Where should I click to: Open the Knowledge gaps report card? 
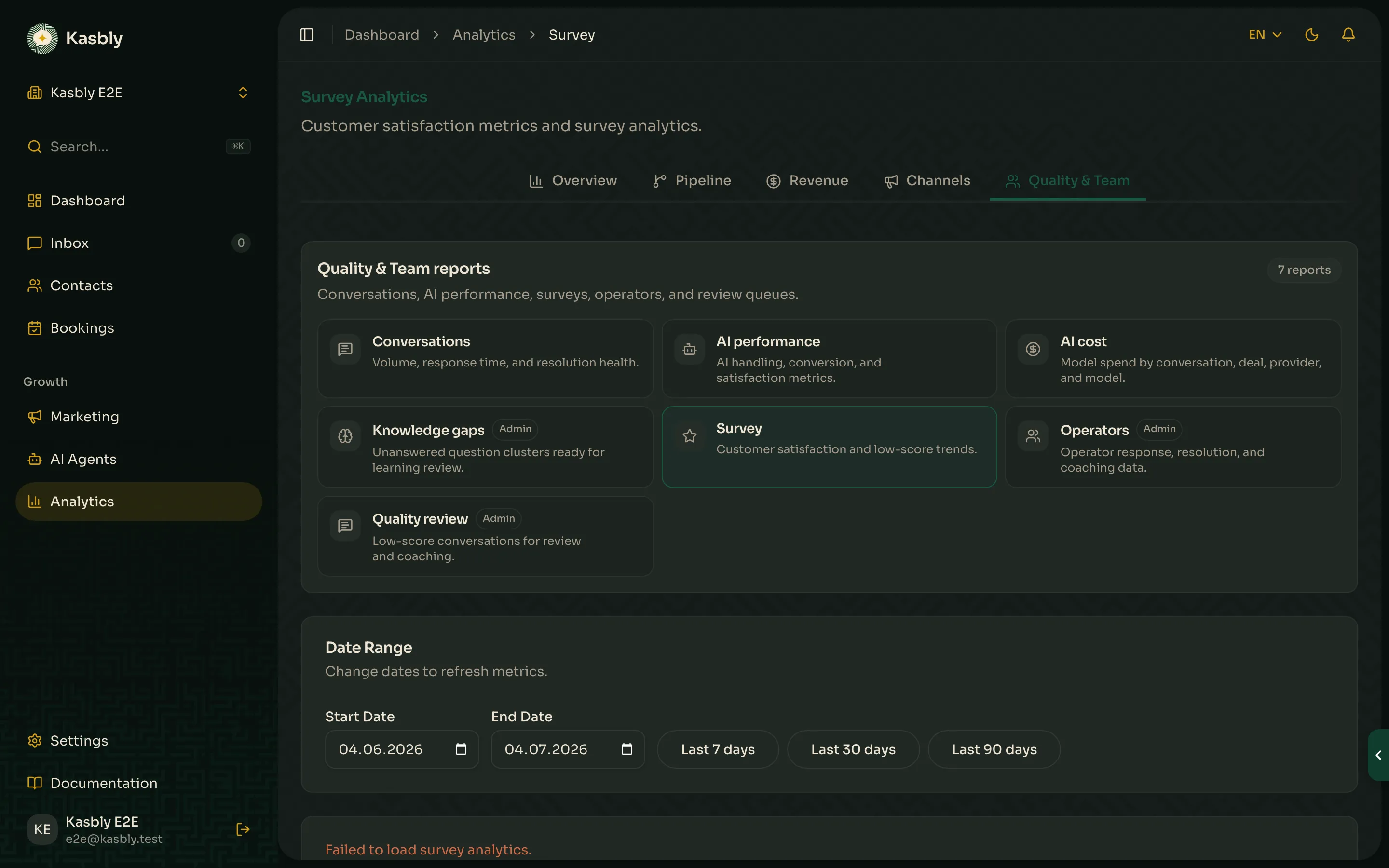coord(486,447)
